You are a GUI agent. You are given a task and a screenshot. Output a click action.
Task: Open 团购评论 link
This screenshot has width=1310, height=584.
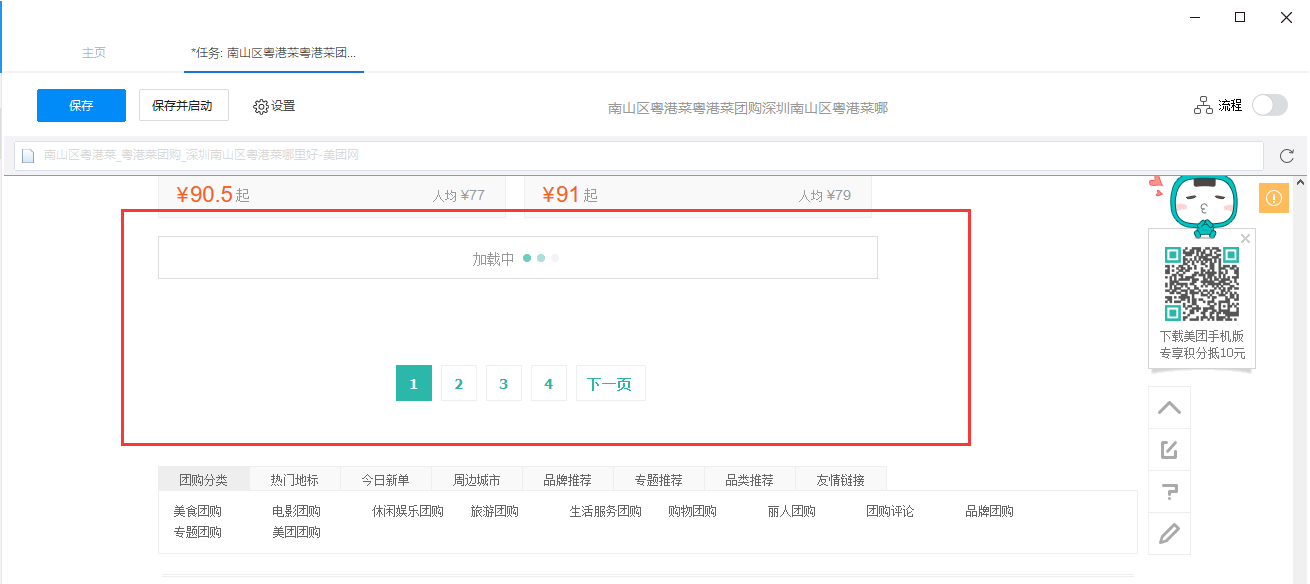[890, 511]
